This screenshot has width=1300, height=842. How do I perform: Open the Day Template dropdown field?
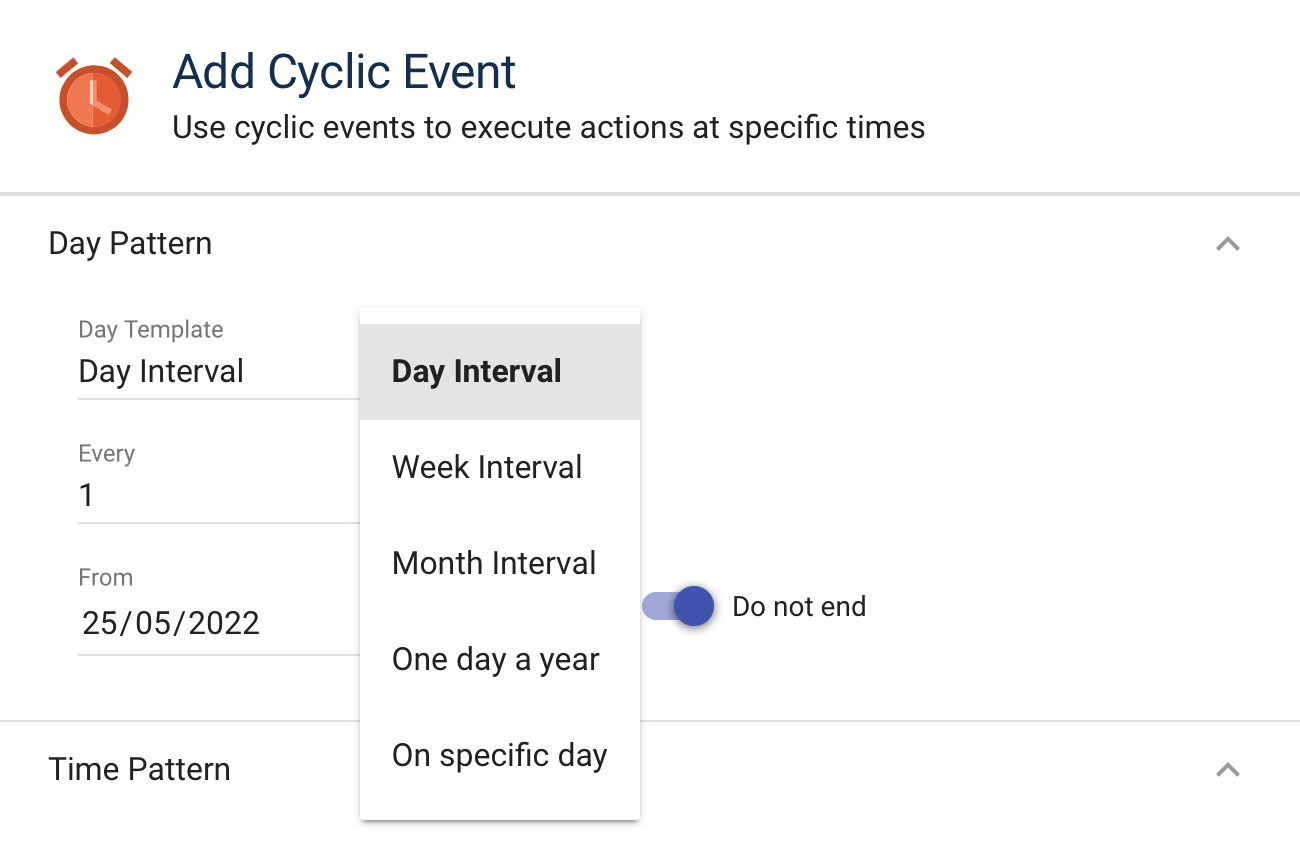click(x=200, y=372)
